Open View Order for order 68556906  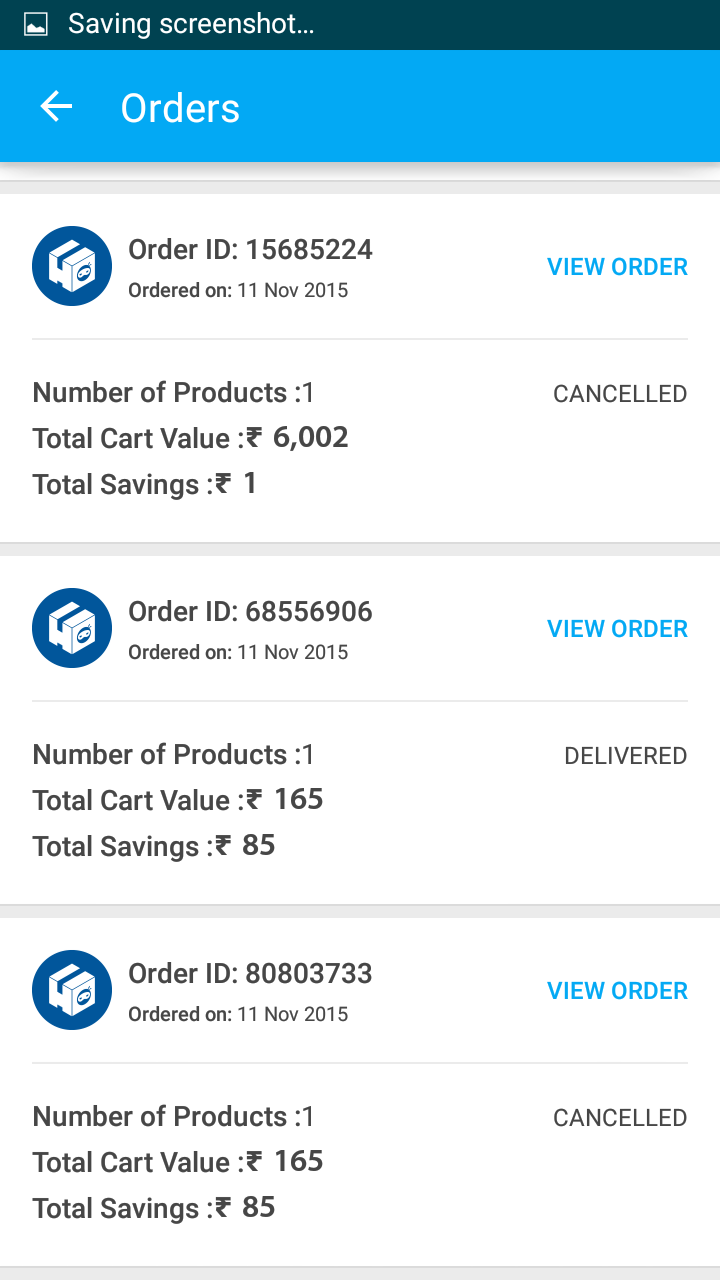point(617,629)
